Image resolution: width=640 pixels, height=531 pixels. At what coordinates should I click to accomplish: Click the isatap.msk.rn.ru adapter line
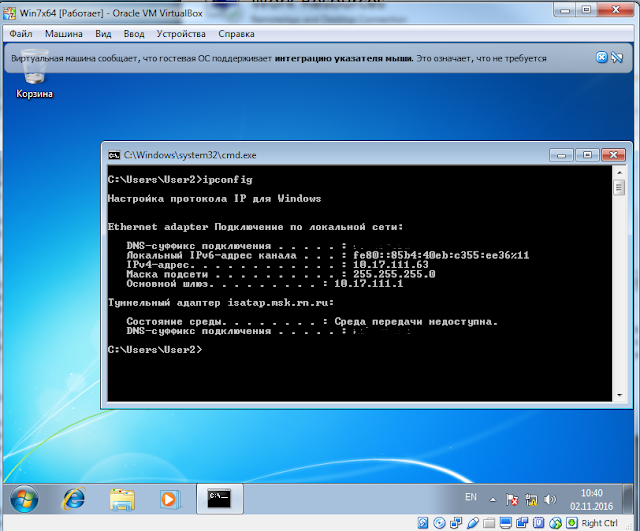click(x=221, y=303)
